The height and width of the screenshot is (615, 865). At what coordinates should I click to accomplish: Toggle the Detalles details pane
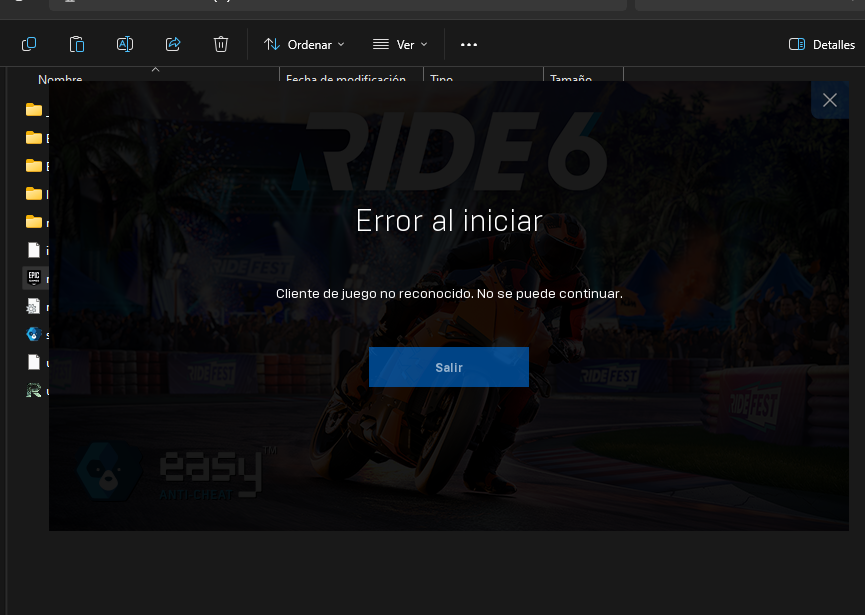(821, 45)
